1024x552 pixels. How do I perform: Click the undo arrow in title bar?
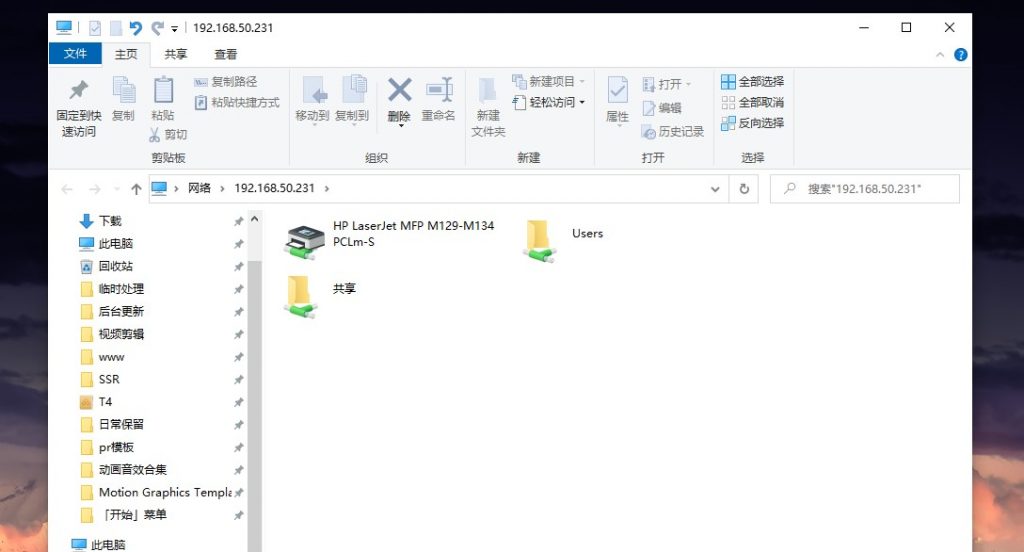[135, 28]
